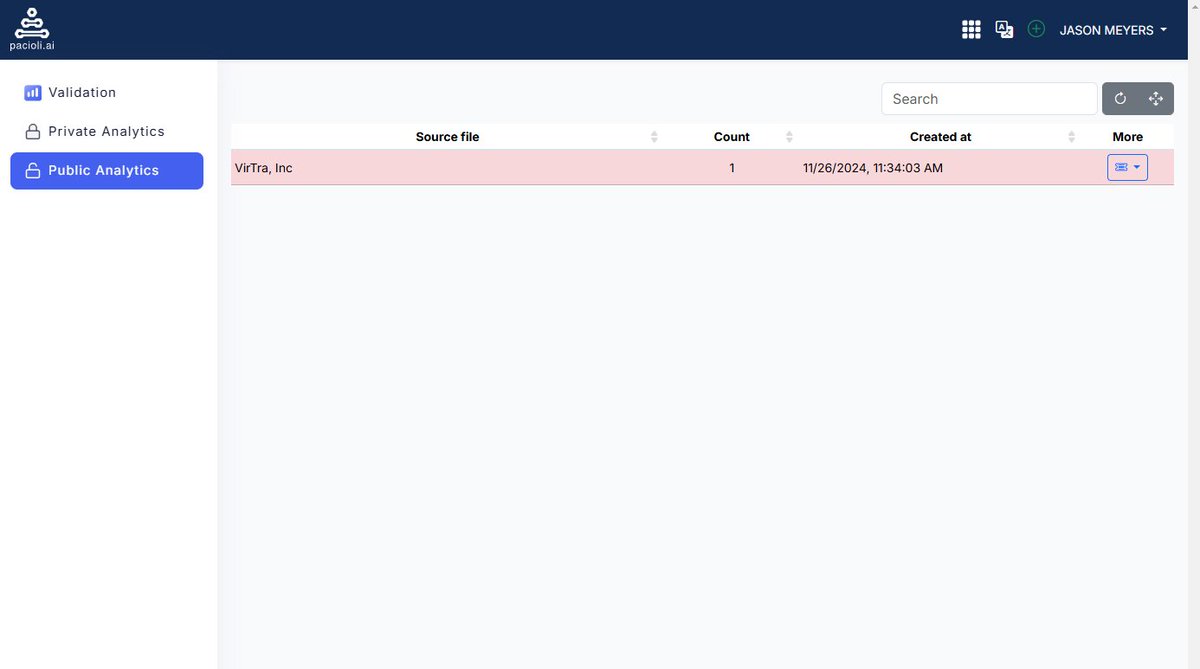Click the Created at sort arrows
The width and height of the screenshot is (1200, 669).
point(1071,137)
